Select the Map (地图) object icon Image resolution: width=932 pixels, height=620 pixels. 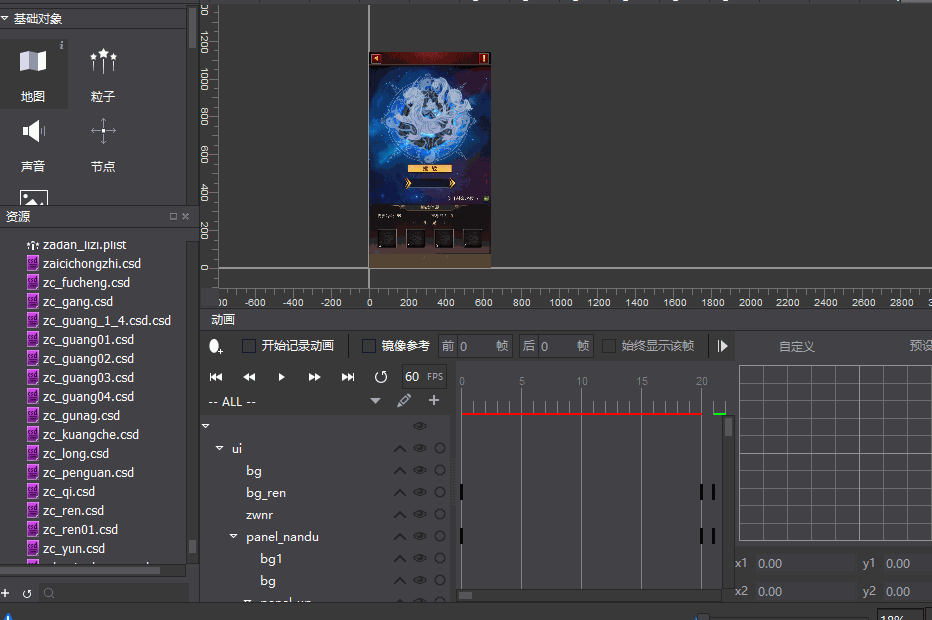(33, 63)
